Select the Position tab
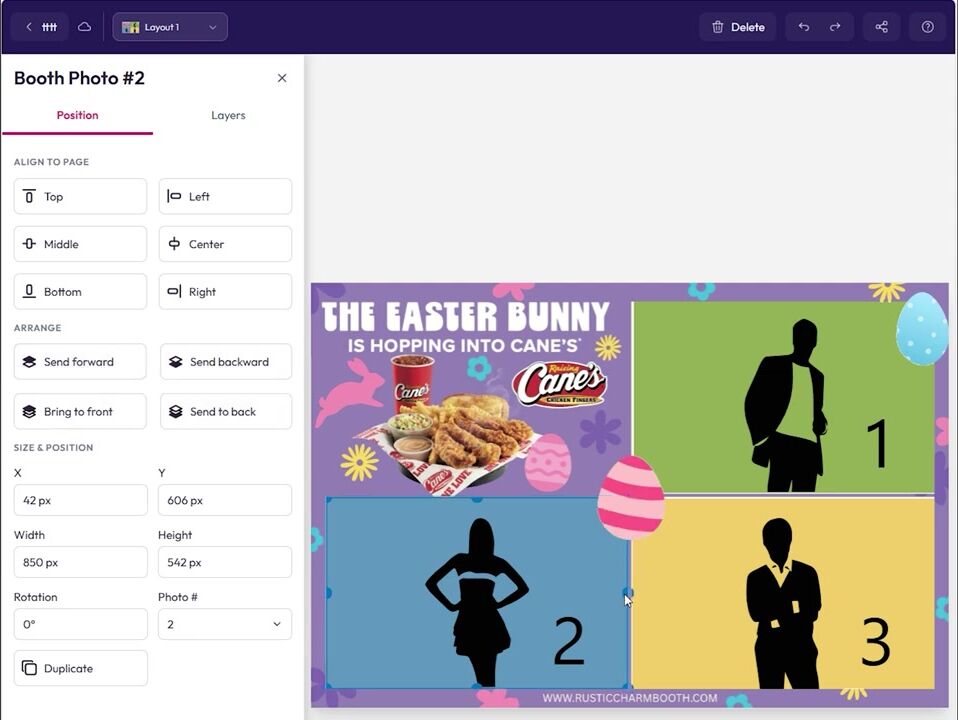The width and height of the screenshot is (958, 720). [78, 115]
